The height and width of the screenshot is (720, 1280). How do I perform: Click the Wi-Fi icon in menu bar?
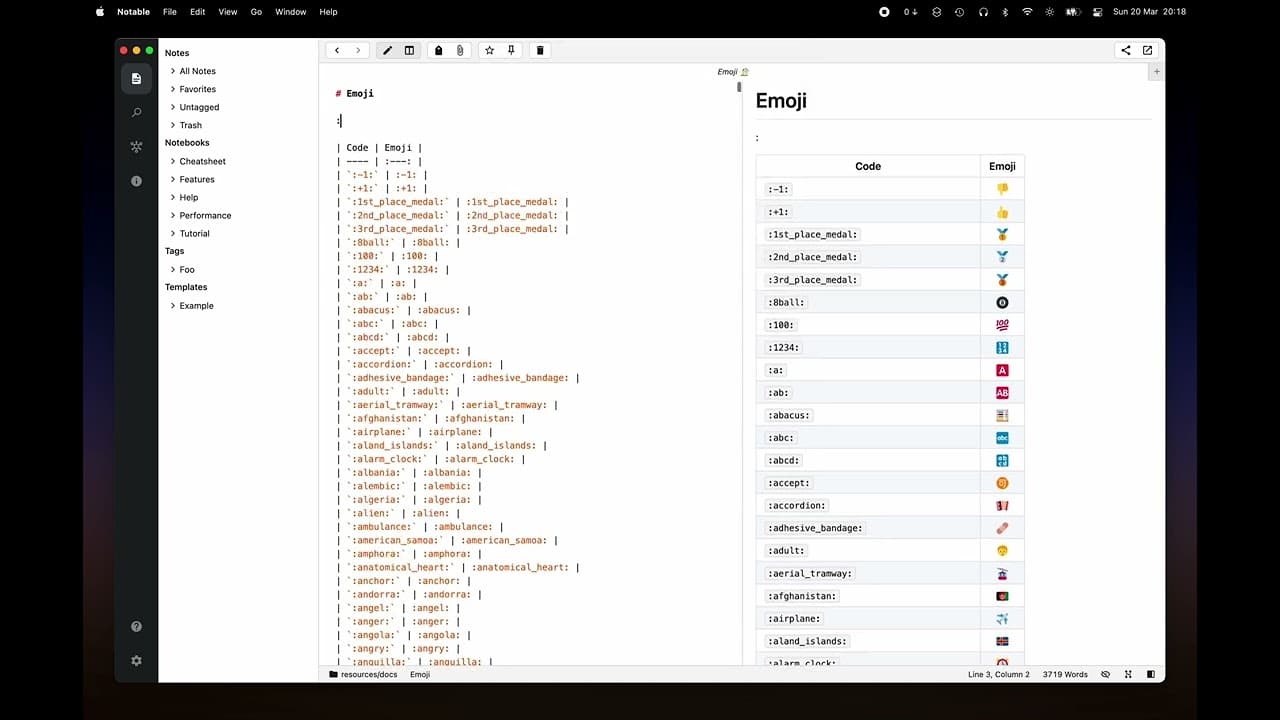[1027, 12]
